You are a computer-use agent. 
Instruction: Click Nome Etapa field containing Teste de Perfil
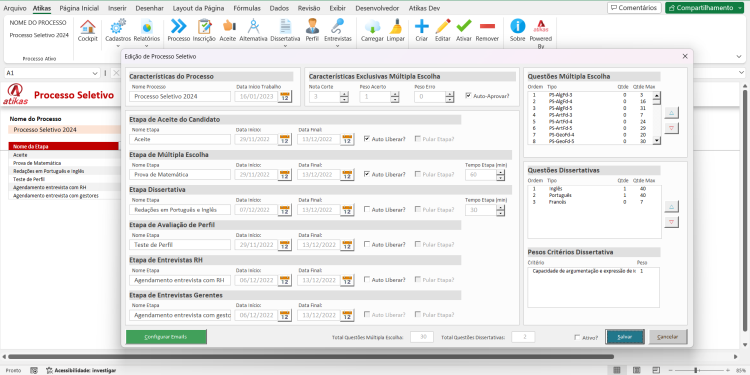[x=180, y=245]
